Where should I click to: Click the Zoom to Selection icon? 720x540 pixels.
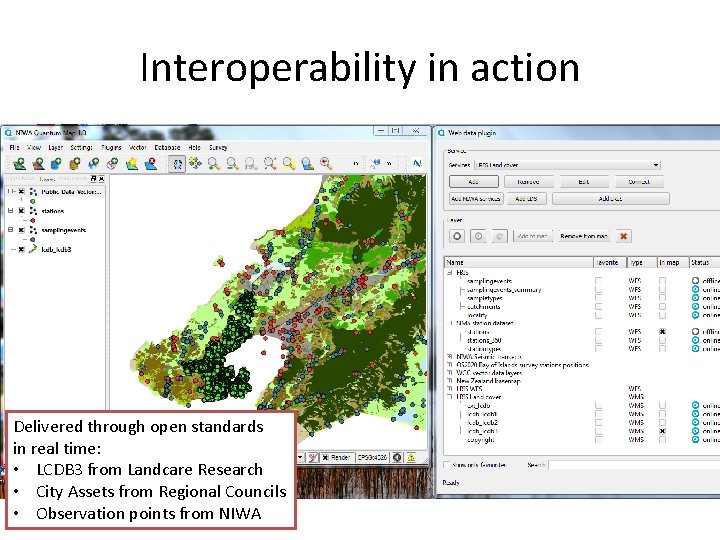[289, 163]
